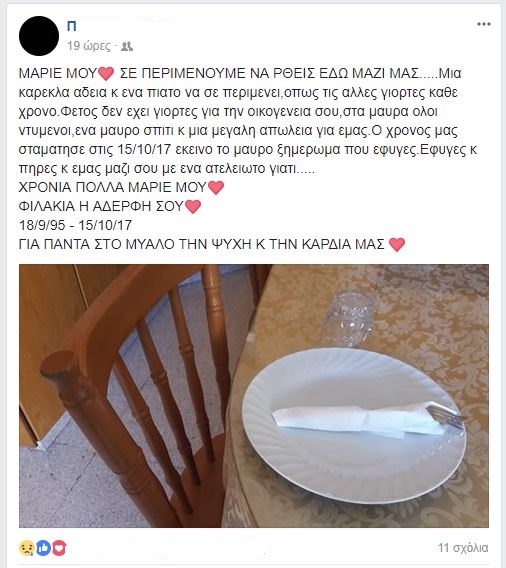Open the photo of the empty chair and plate
This screenshot has width=506, height=568.
pos(254,396)
